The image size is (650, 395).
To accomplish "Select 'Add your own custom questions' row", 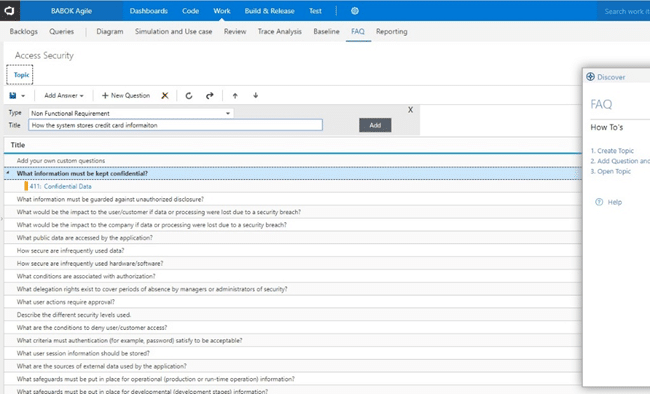I will point(293,161).
